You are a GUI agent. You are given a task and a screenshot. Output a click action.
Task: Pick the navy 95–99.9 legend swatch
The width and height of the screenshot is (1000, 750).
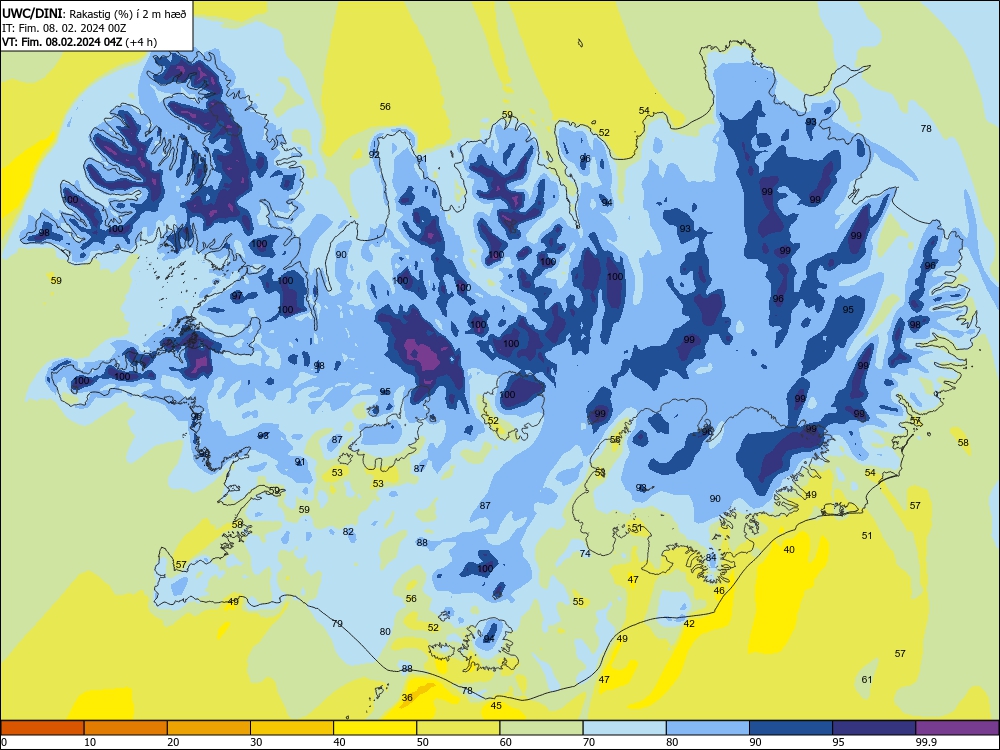point(874,728)
